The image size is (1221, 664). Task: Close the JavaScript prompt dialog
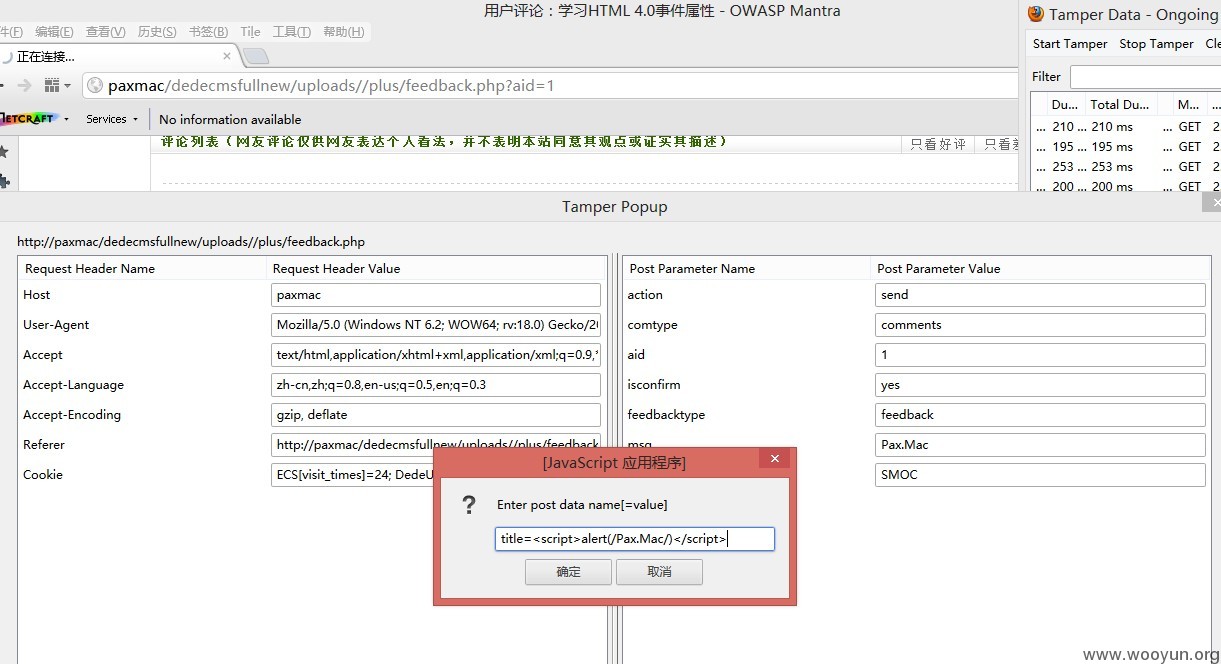pos(775,460)
